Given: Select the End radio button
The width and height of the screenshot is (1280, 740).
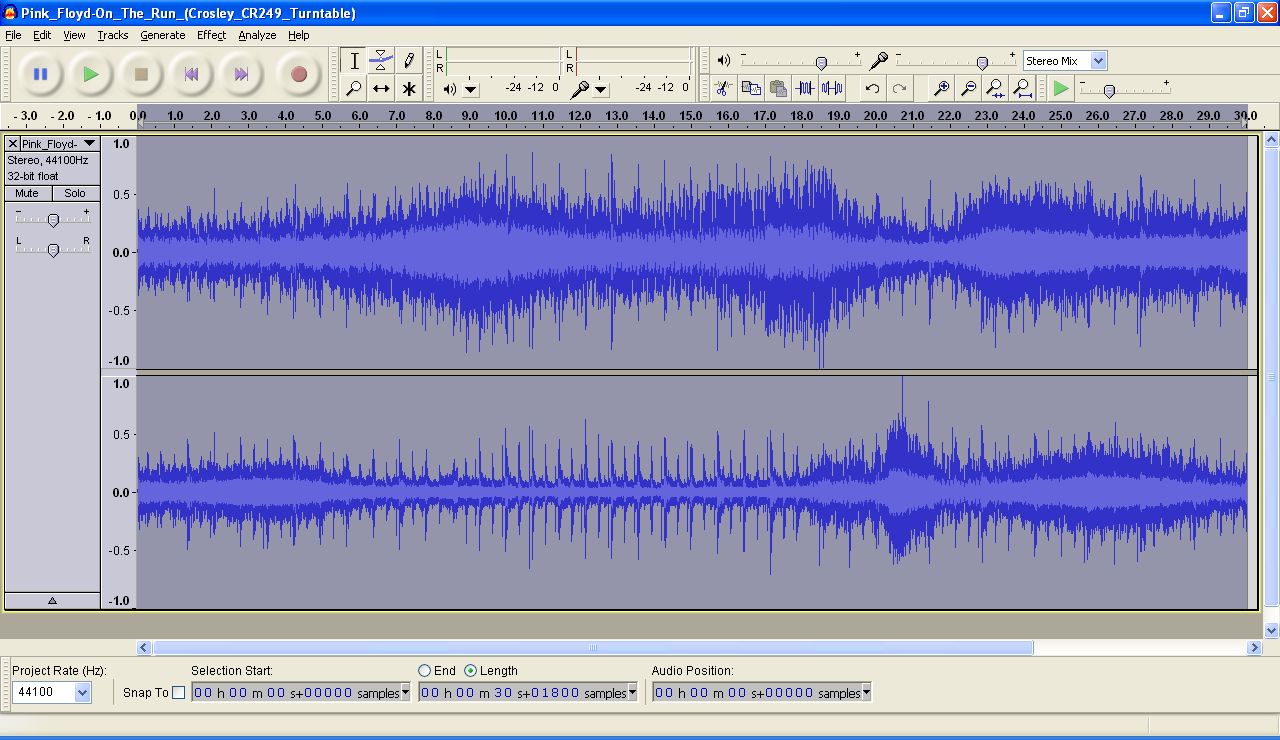Looking at the screenshot, I should [425, 671].
